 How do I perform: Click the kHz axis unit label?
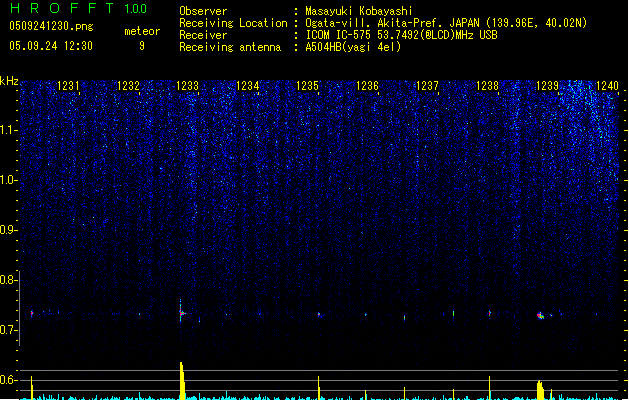point(9,81)
